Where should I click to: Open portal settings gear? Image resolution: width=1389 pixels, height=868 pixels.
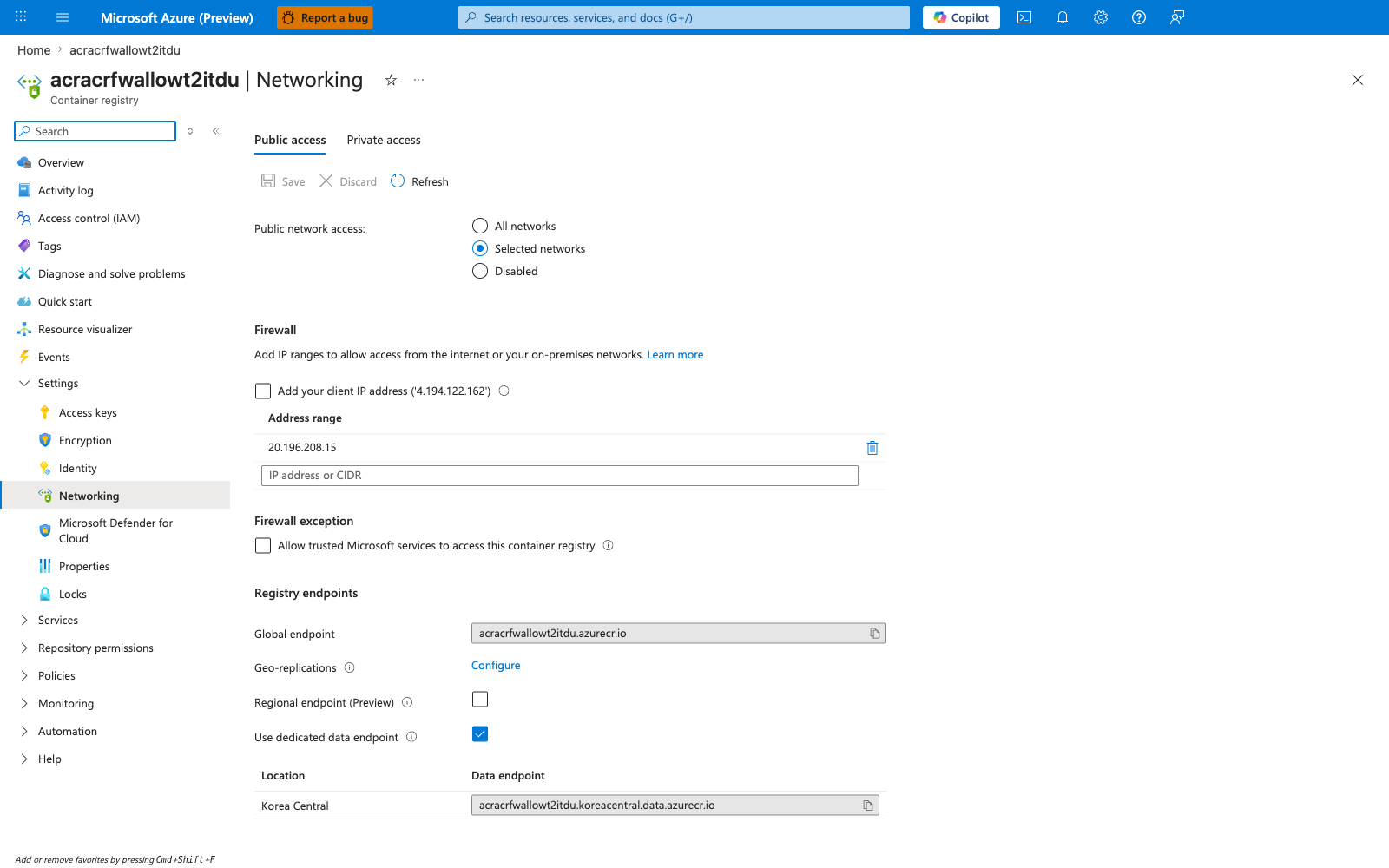(x=1101, y=17)
